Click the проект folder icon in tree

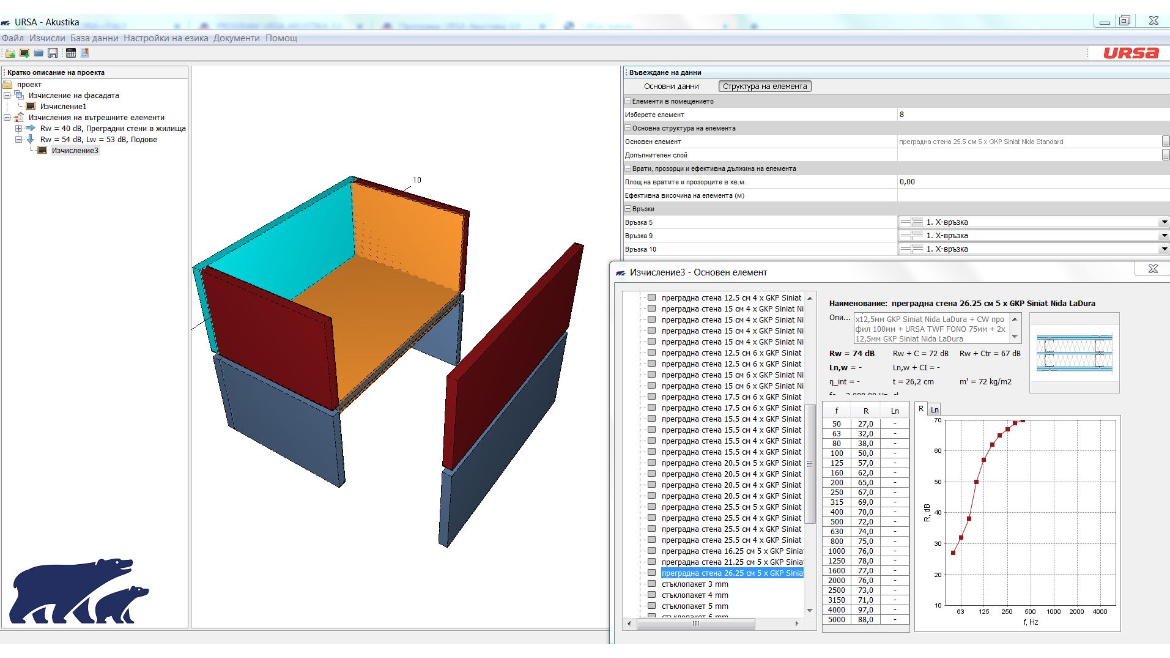(x=7, y=84)
